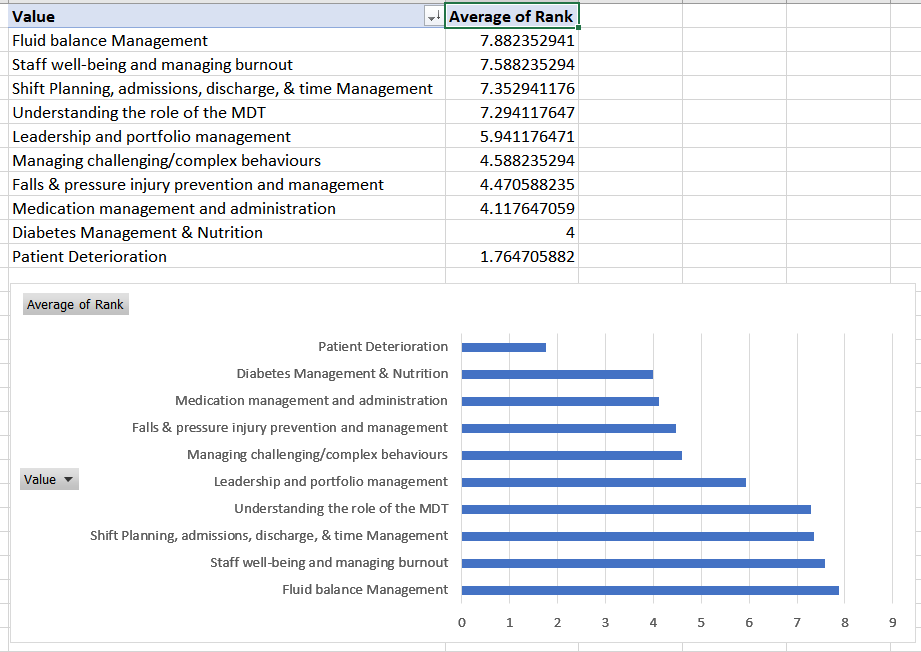
Task: Select the horizontal axis label 9
Action: [x=892, y=623]
